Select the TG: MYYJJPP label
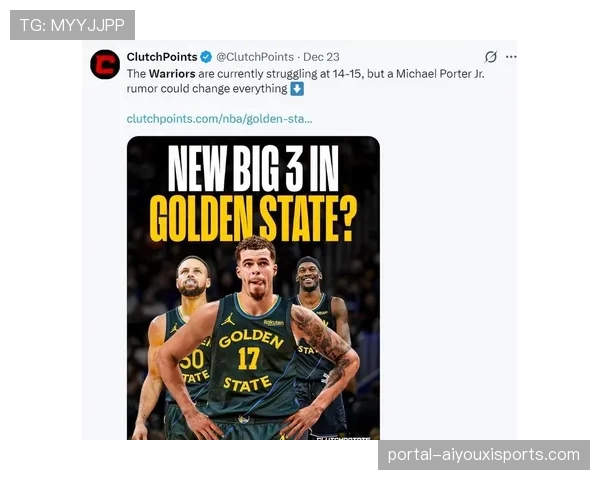600x480 pixels. pyautogui.click(x=72, y=25)
